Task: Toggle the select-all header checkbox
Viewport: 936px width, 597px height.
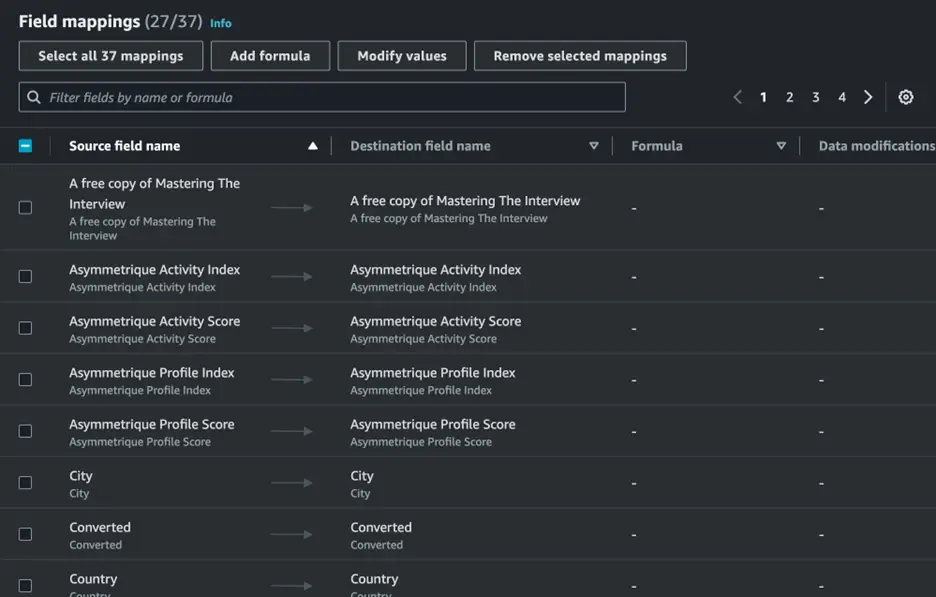Action: point(26,146)
